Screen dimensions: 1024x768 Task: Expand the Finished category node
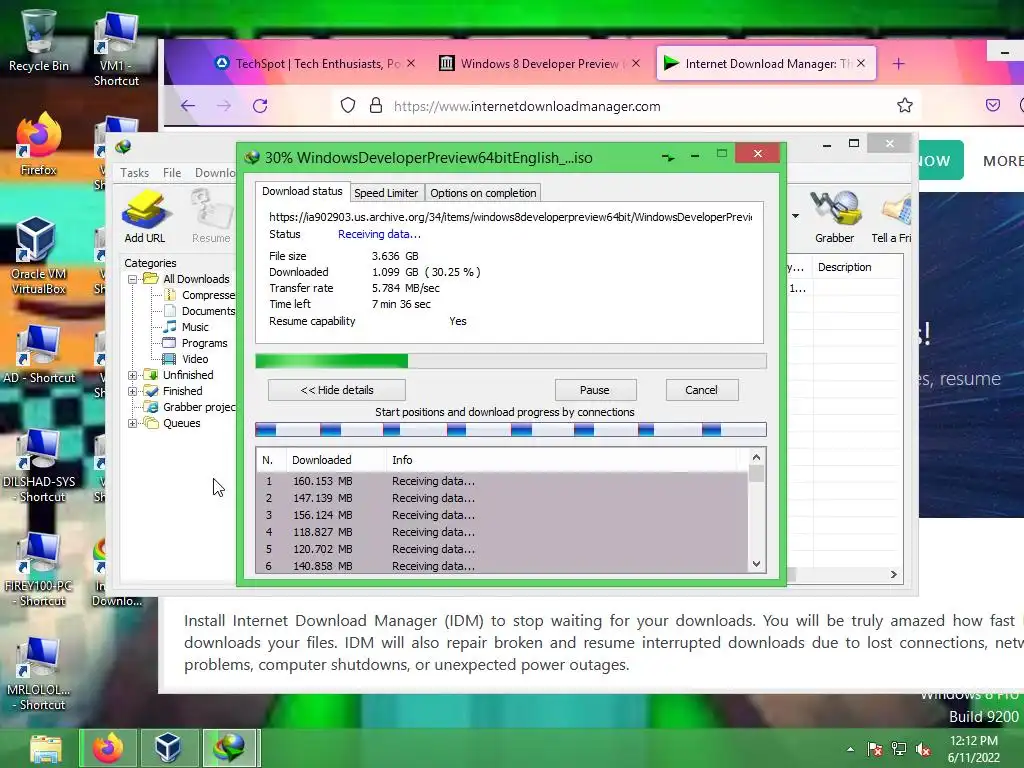(133, 391)
